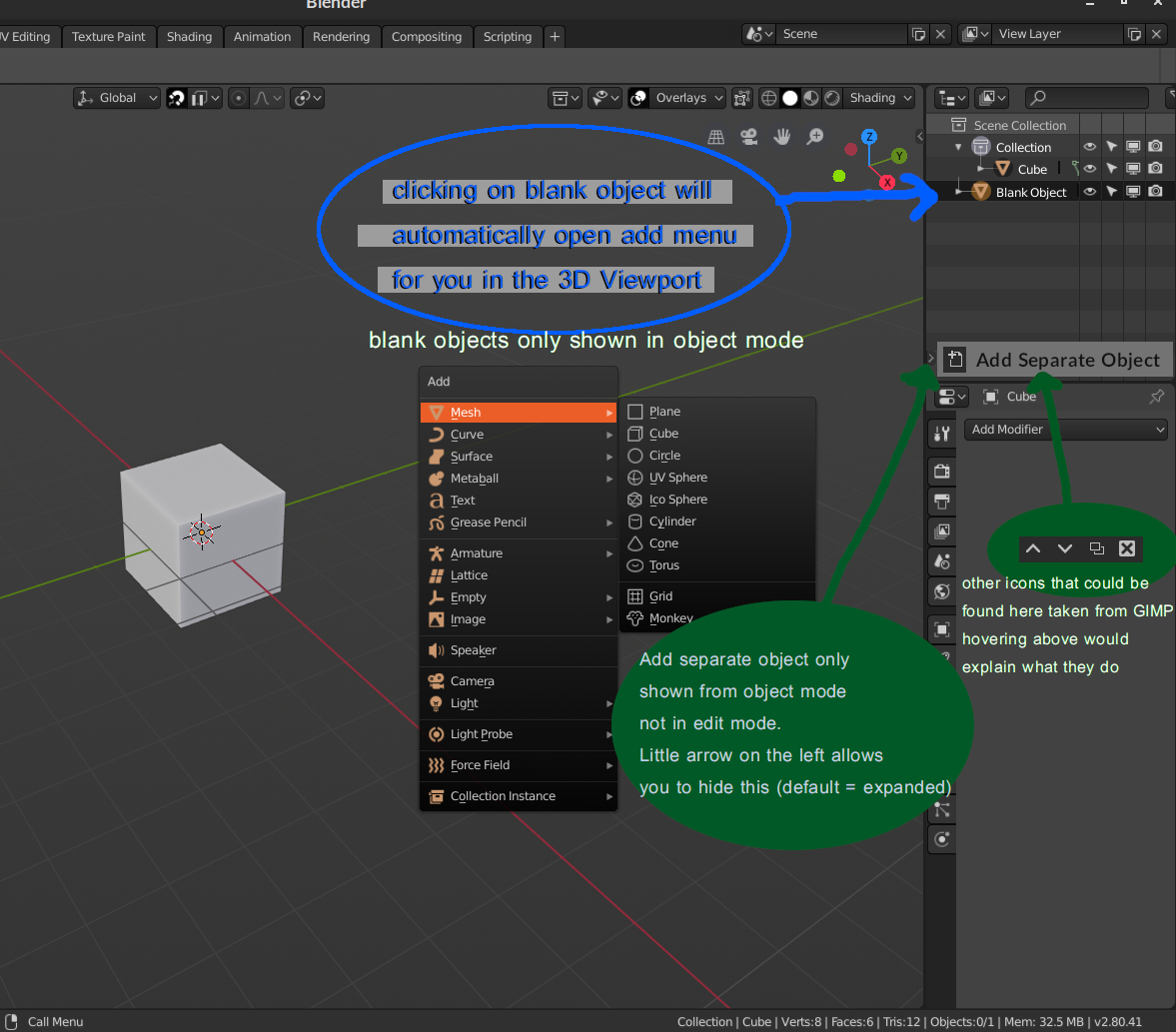This screenshot has height=1032, width=1176.
Task: Open the Render properties tab
Action: [942, 471]
